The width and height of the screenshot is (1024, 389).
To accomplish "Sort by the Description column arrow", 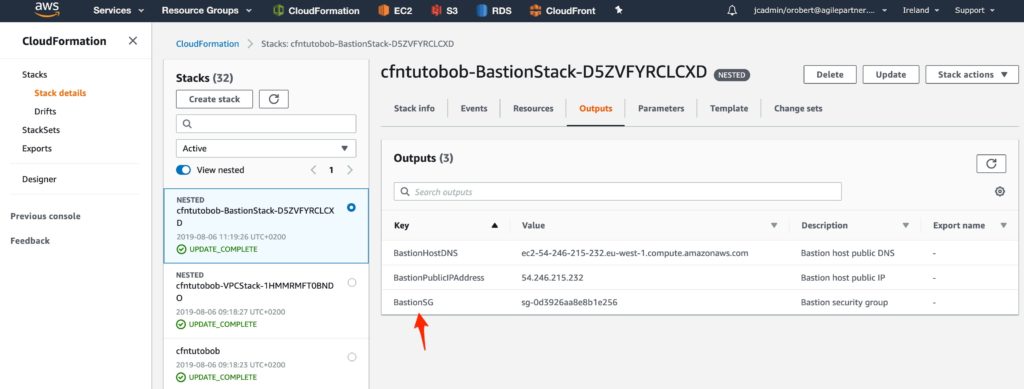I will (906, 225).
